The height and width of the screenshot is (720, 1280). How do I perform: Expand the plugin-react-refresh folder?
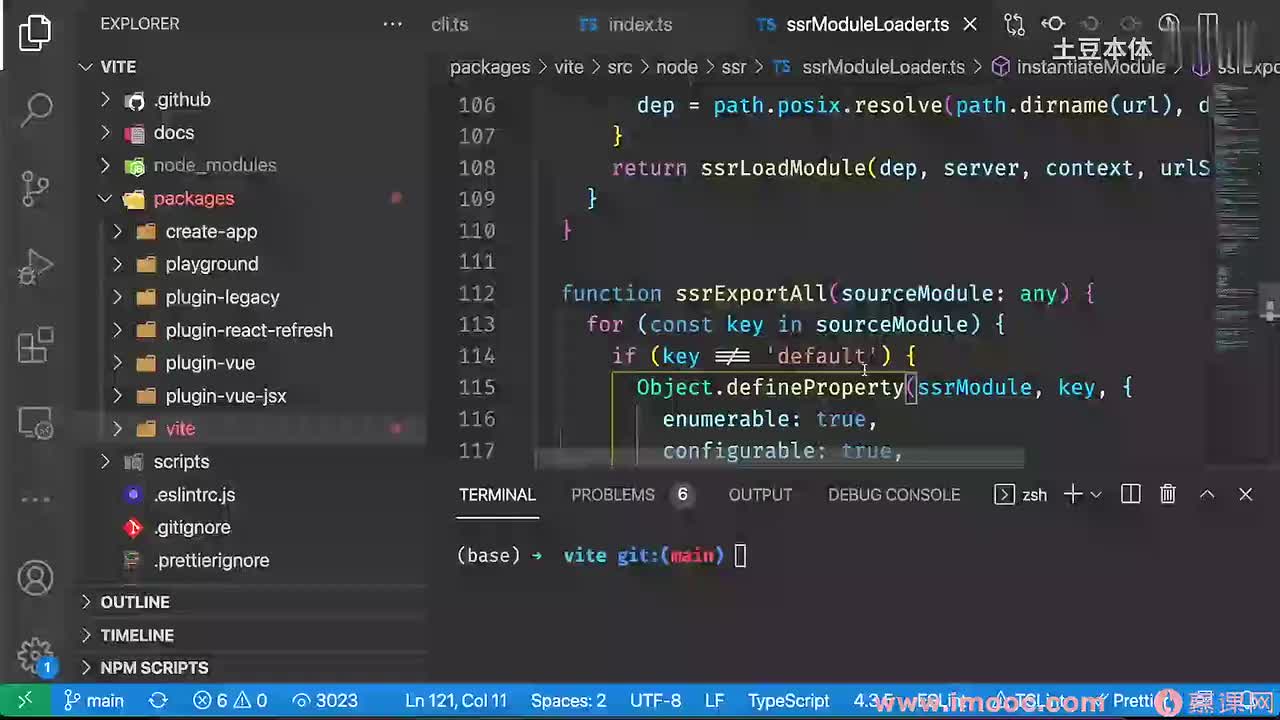pyautogui.click(x=117, y=330)
